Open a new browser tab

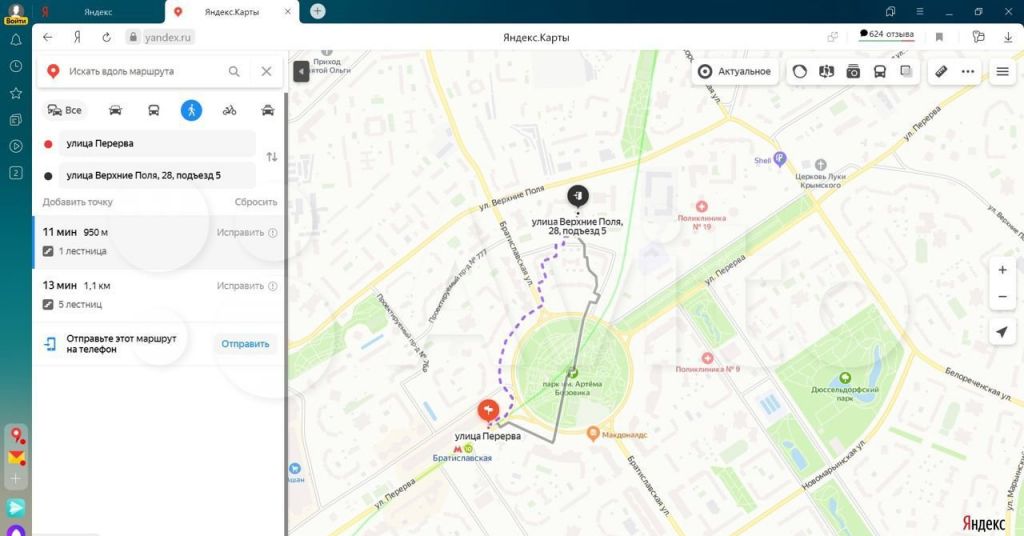[317, 11]
